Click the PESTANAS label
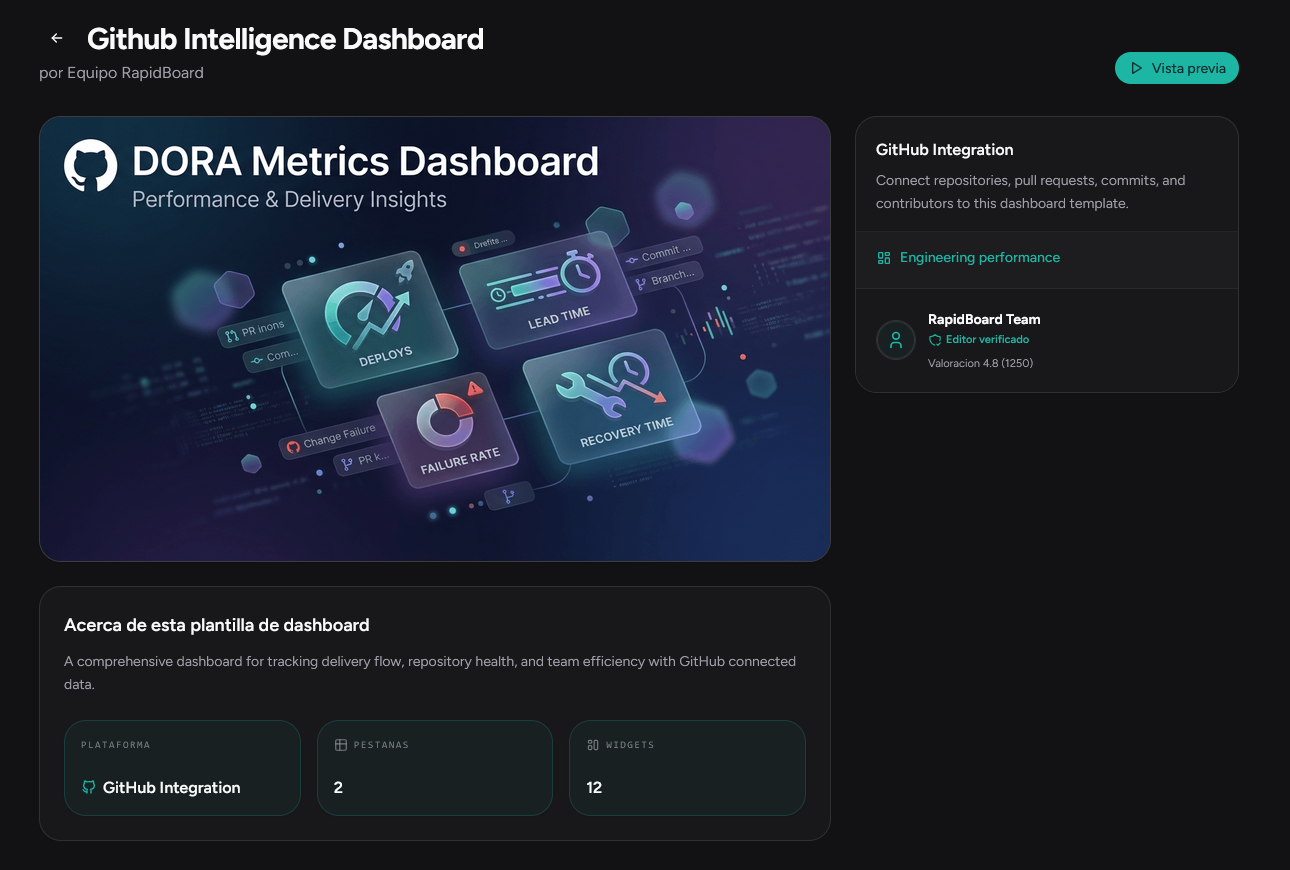The width and height of the screenshot is (1290, 870). [x=381, y=745]
